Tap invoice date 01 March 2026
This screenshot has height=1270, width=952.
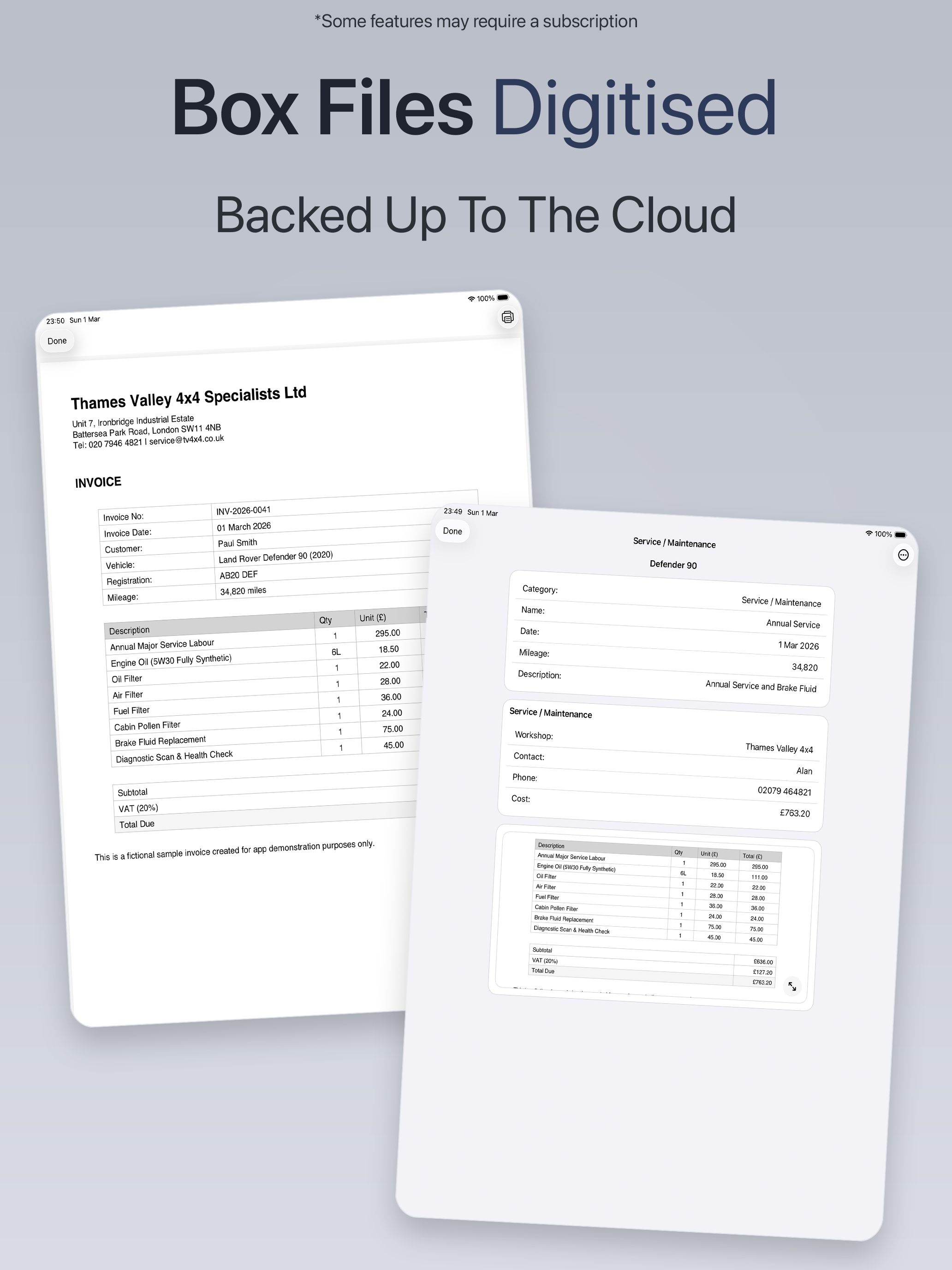coord(244,527)
